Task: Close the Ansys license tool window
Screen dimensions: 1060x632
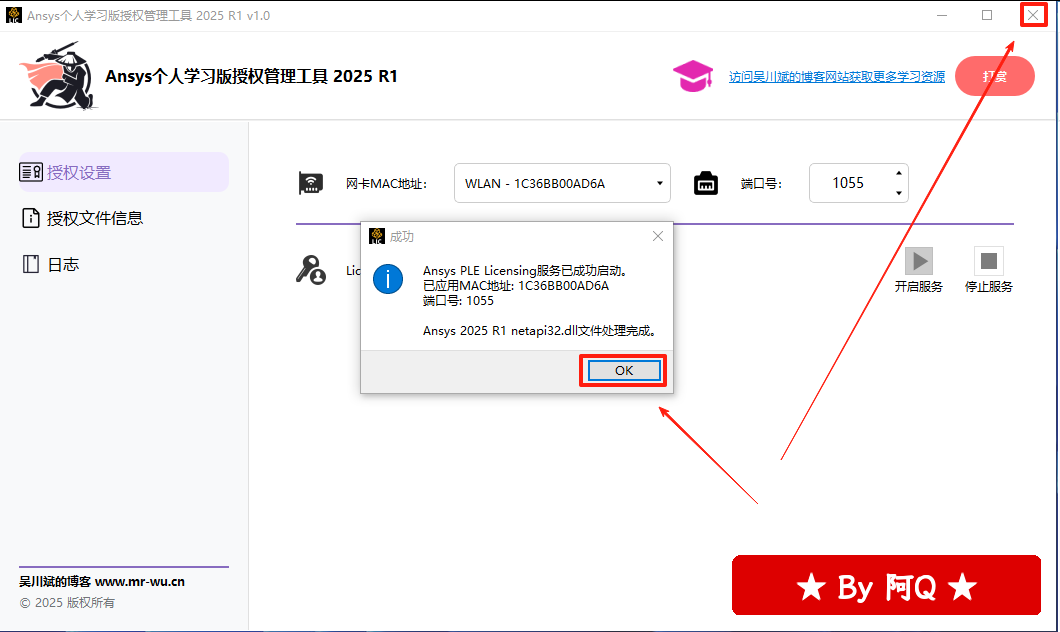Action: 1033,15
